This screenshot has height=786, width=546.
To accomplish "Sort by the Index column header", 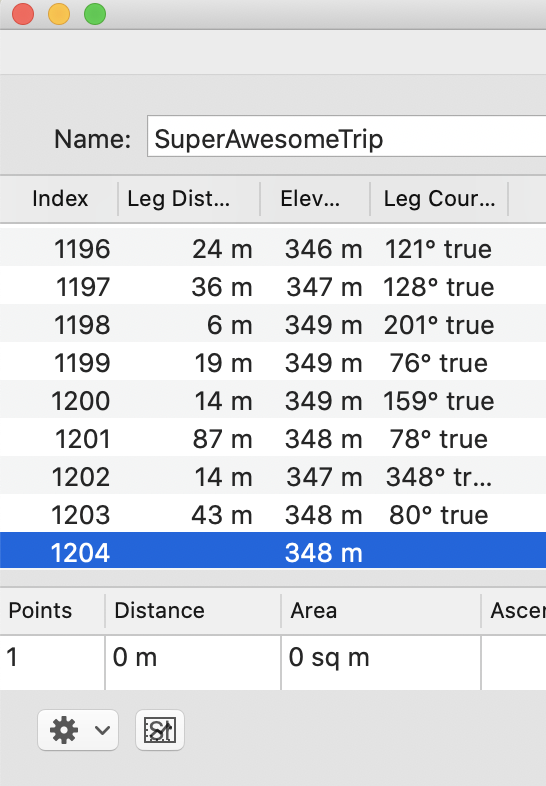I will (x=59, y=199).
